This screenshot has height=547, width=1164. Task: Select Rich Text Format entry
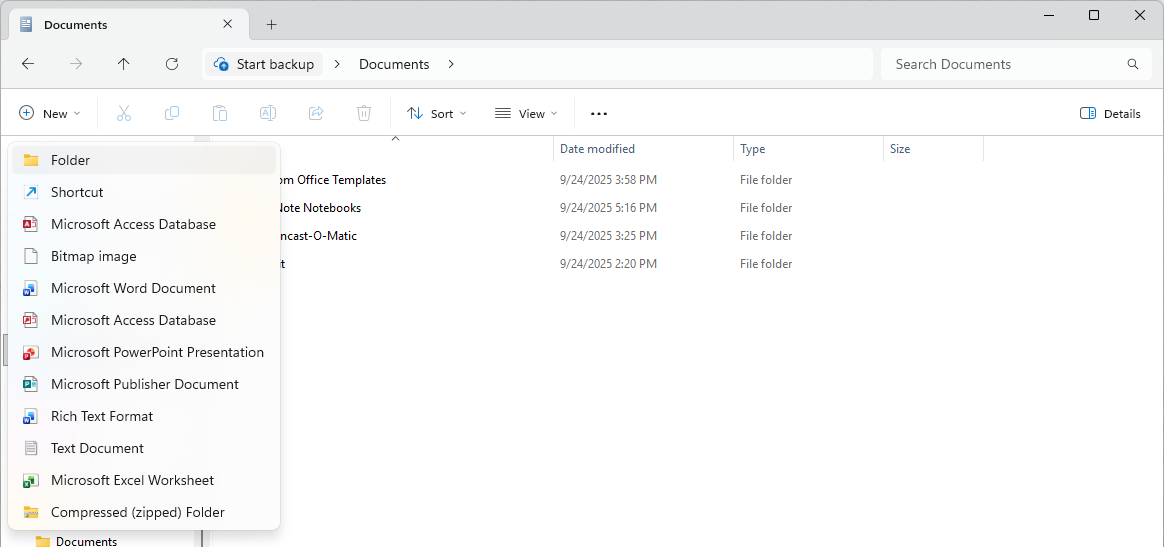point(144,416)
